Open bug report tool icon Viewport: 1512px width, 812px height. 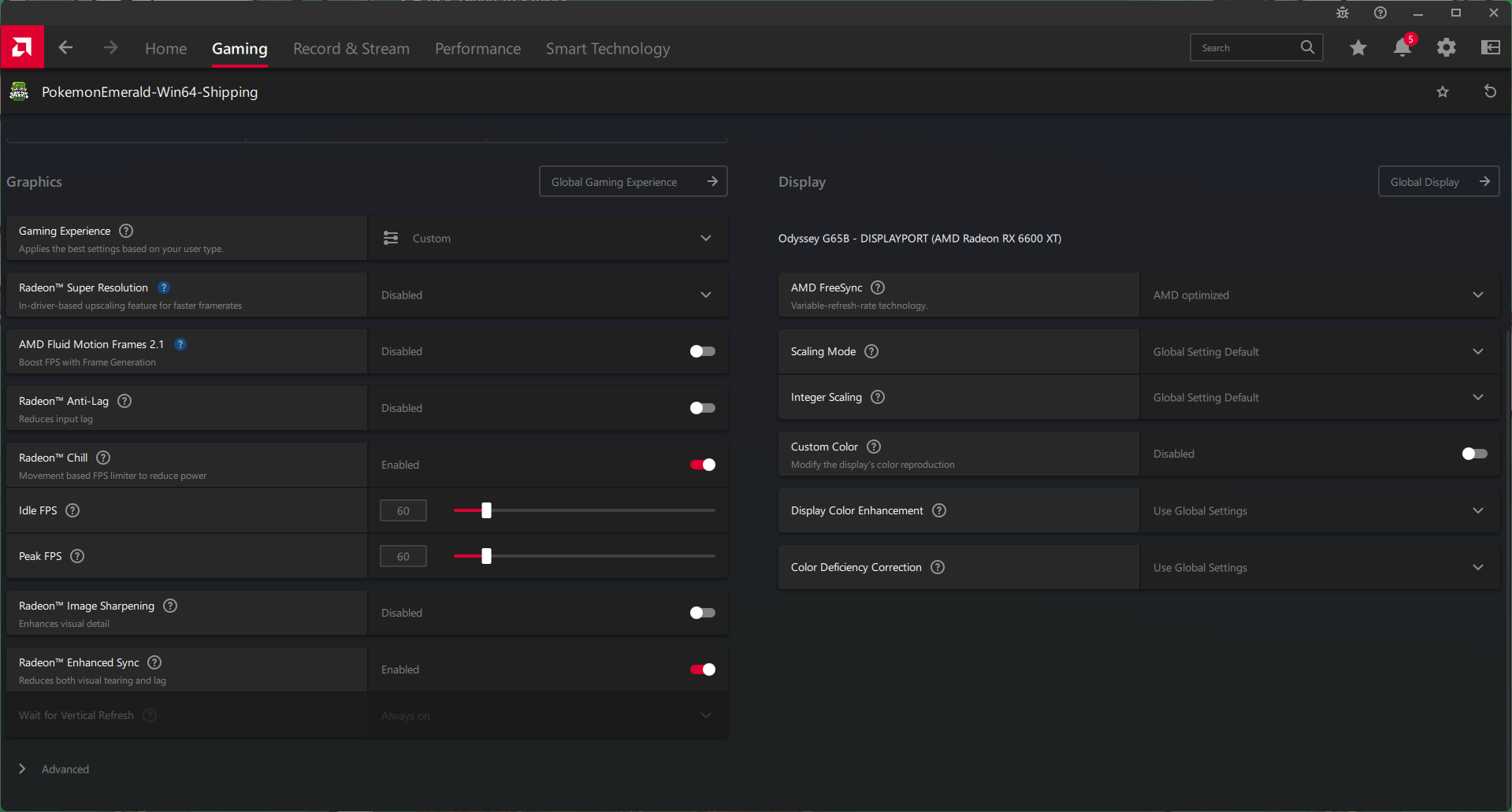point(1343,13)
